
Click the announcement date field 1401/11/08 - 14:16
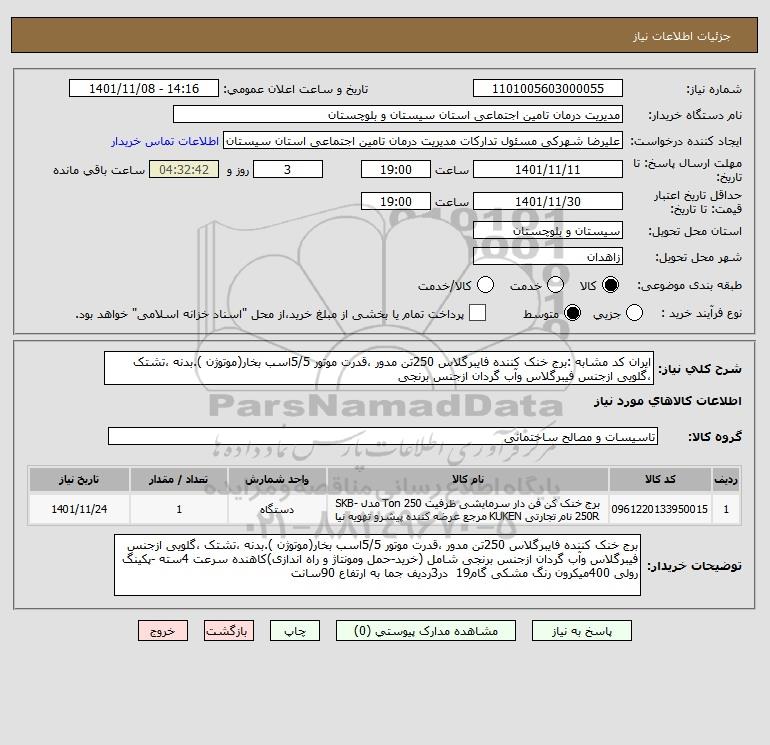point(144,88)
